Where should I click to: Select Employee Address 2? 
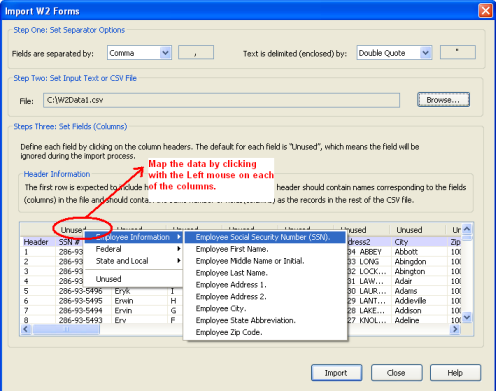[265, 296]
